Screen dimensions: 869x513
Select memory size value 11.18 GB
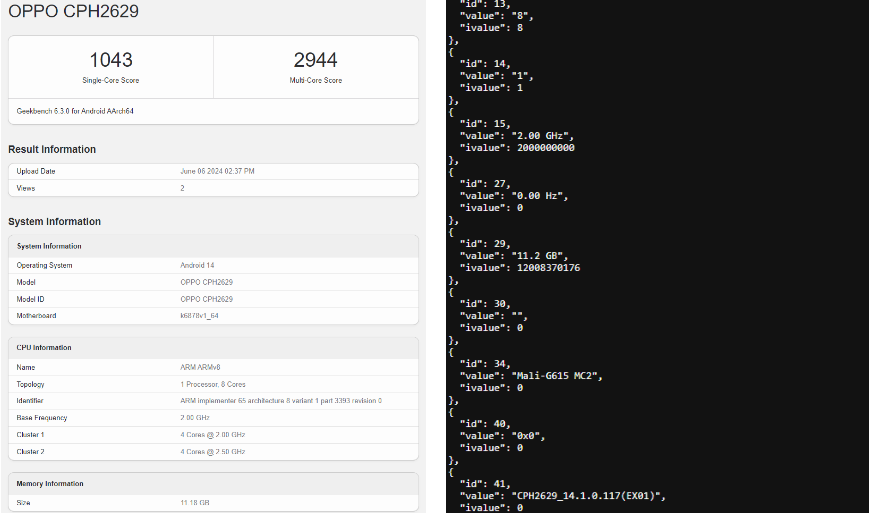[x=195, y=503]
